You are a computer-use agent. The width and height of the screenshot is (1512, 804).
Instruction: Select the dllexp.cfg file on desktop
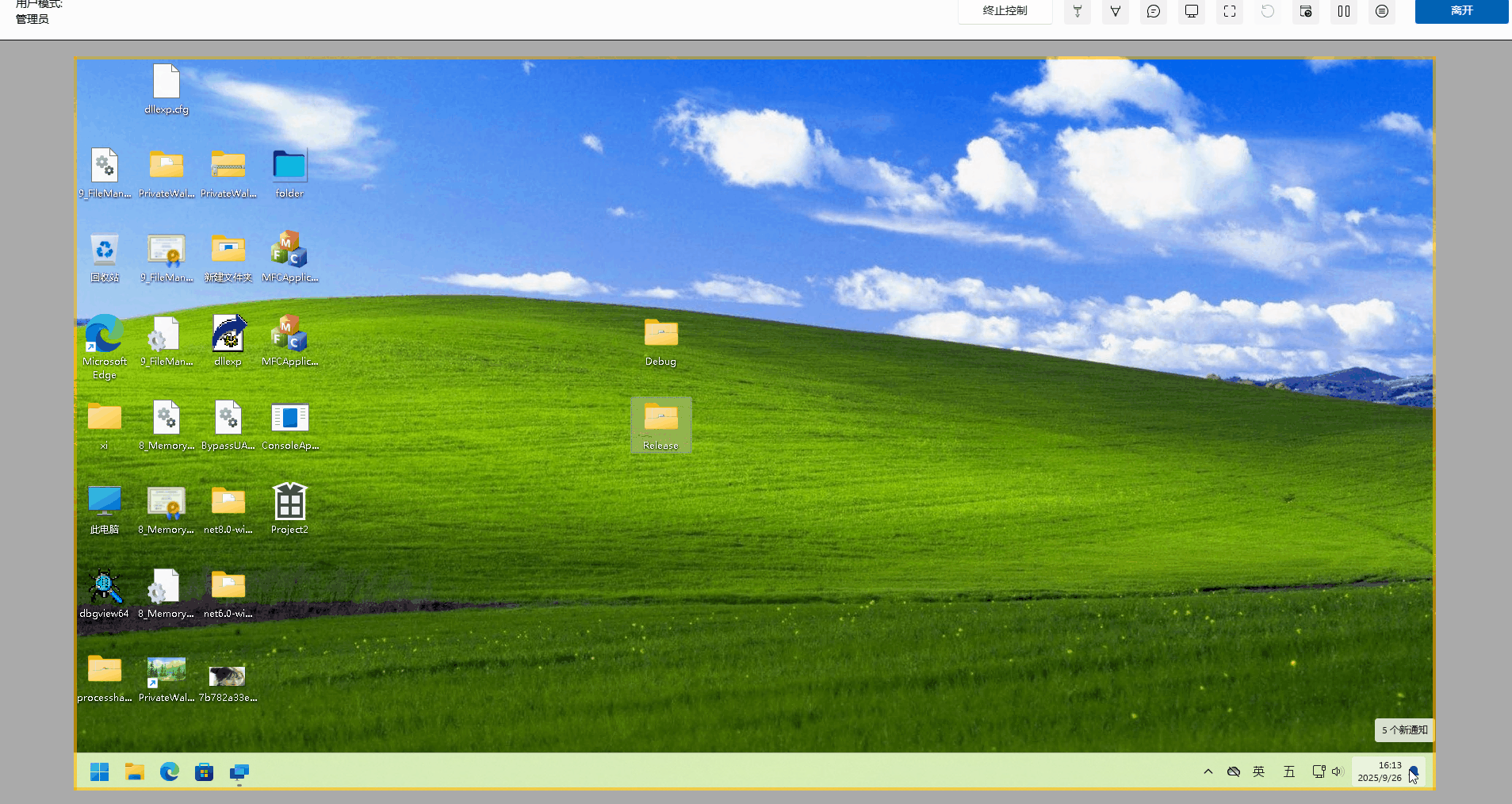[x=167, y=89]
